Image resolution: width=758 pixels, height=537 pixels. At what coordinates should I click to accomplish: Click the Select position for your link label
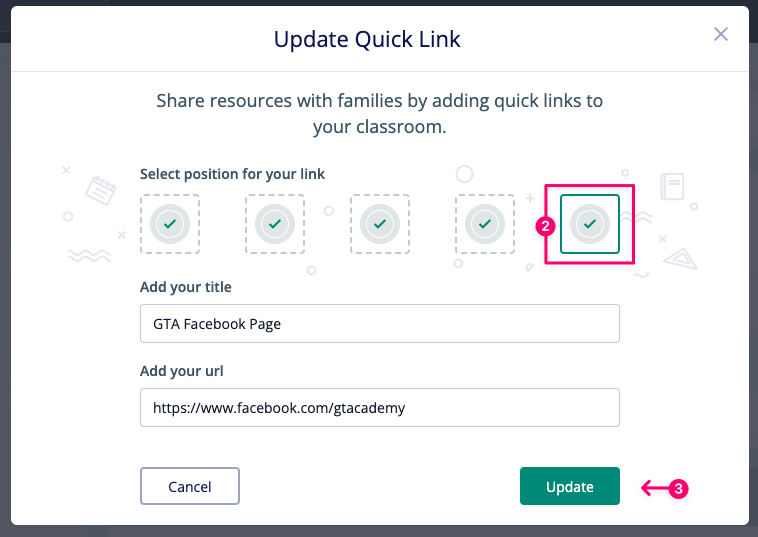[x=232, y=174]
